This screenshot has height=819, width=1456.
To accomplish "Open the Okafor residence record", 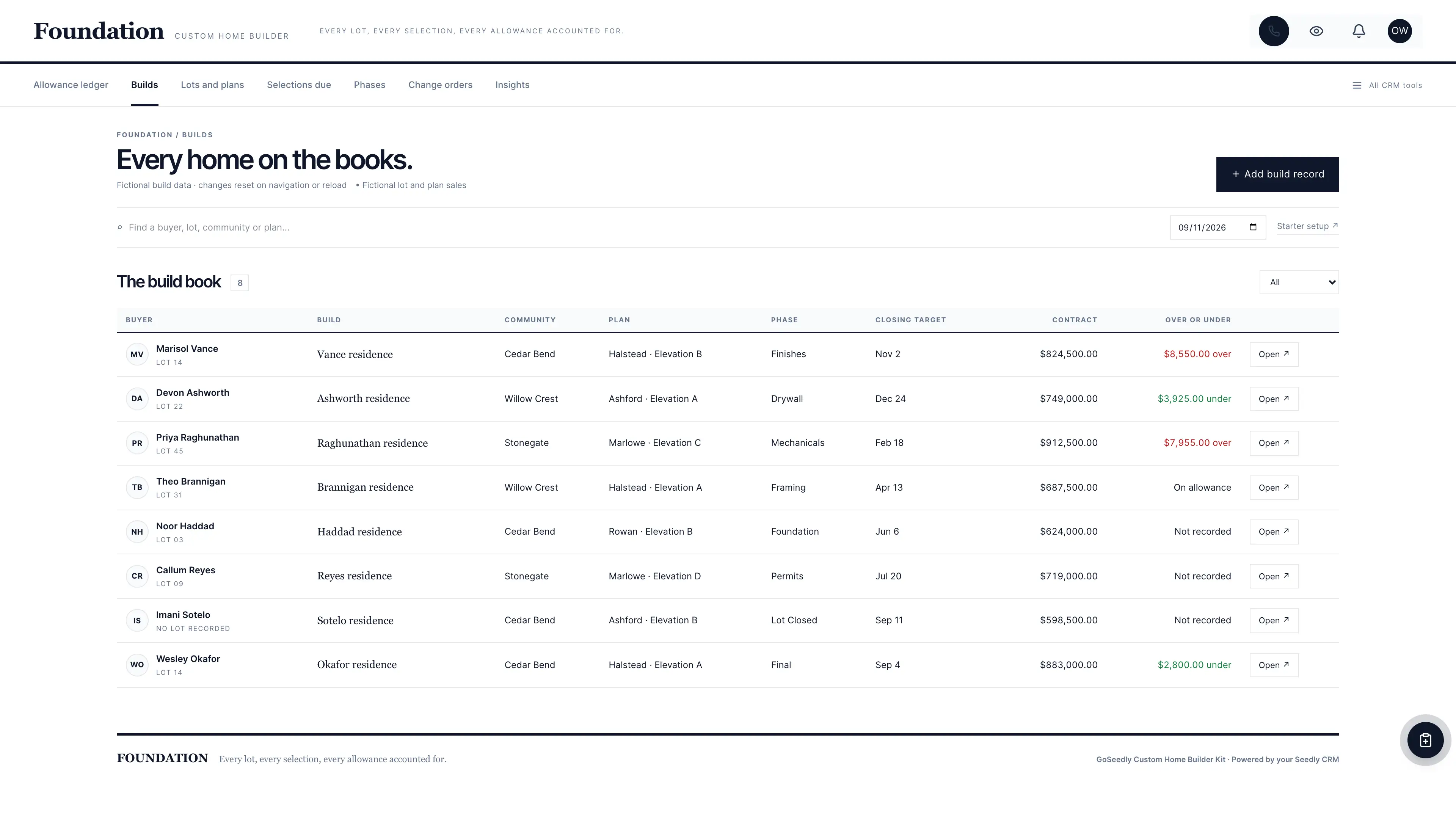I will pos(1274,665).
